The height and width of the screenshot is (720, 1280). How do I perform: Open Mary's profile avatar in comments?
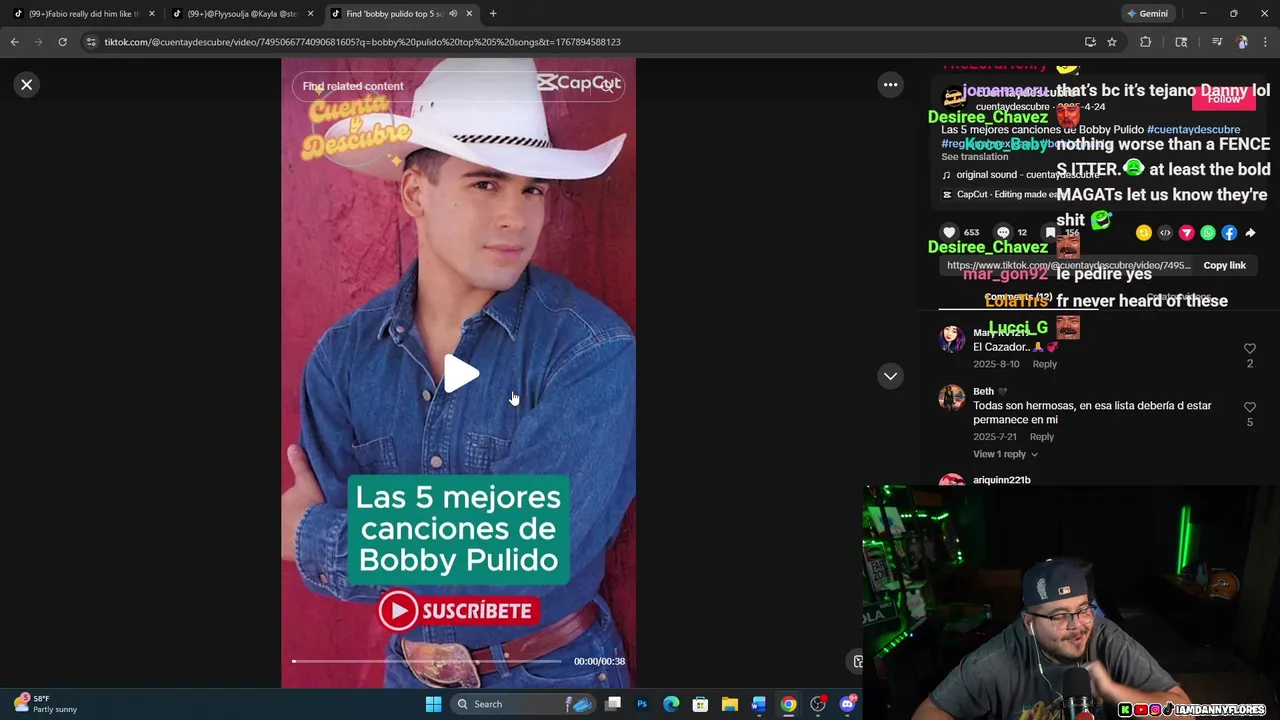coord(952,339)
